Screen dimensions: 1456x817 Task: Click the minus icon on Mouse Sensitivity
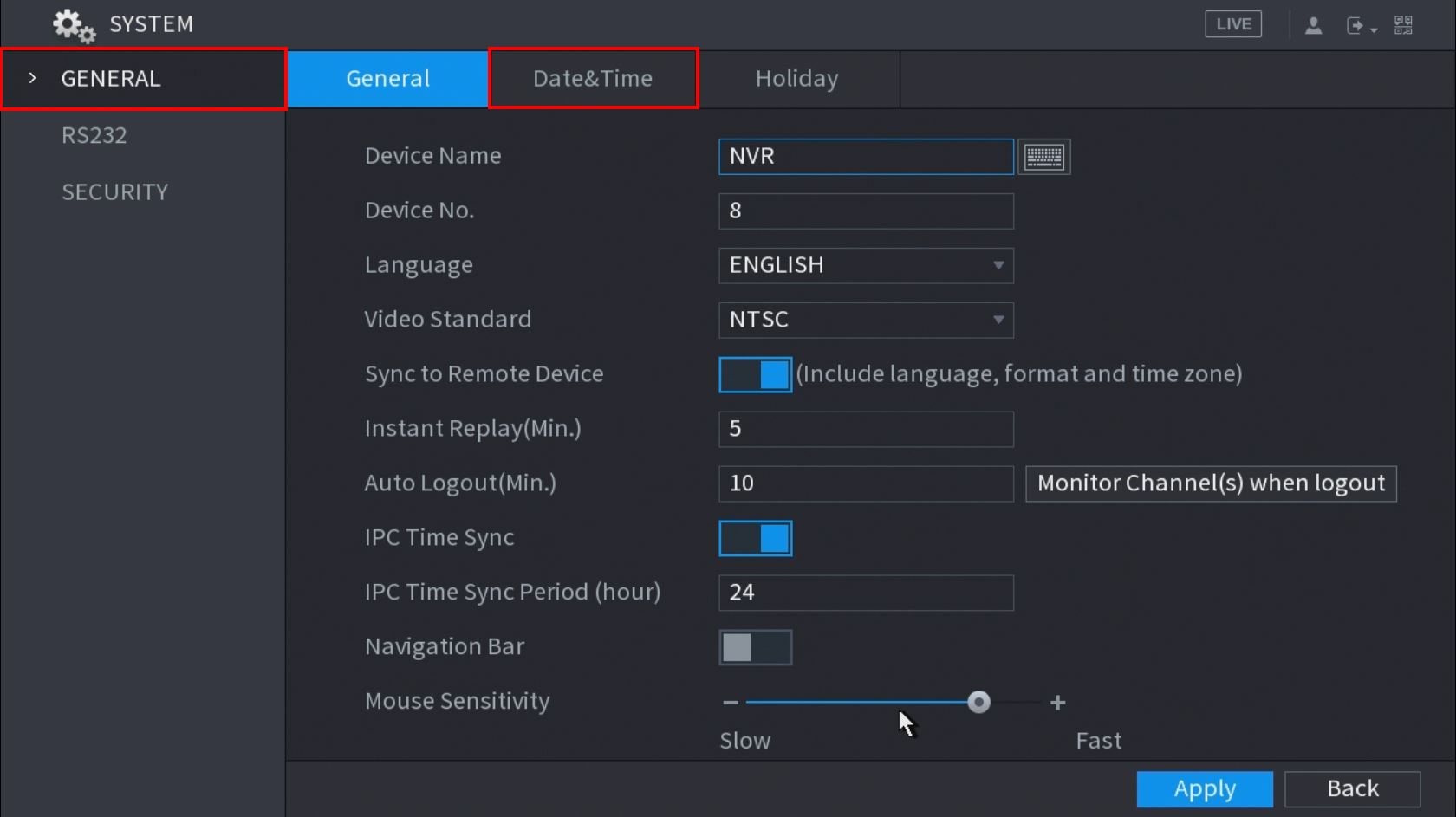pos(731,703)
